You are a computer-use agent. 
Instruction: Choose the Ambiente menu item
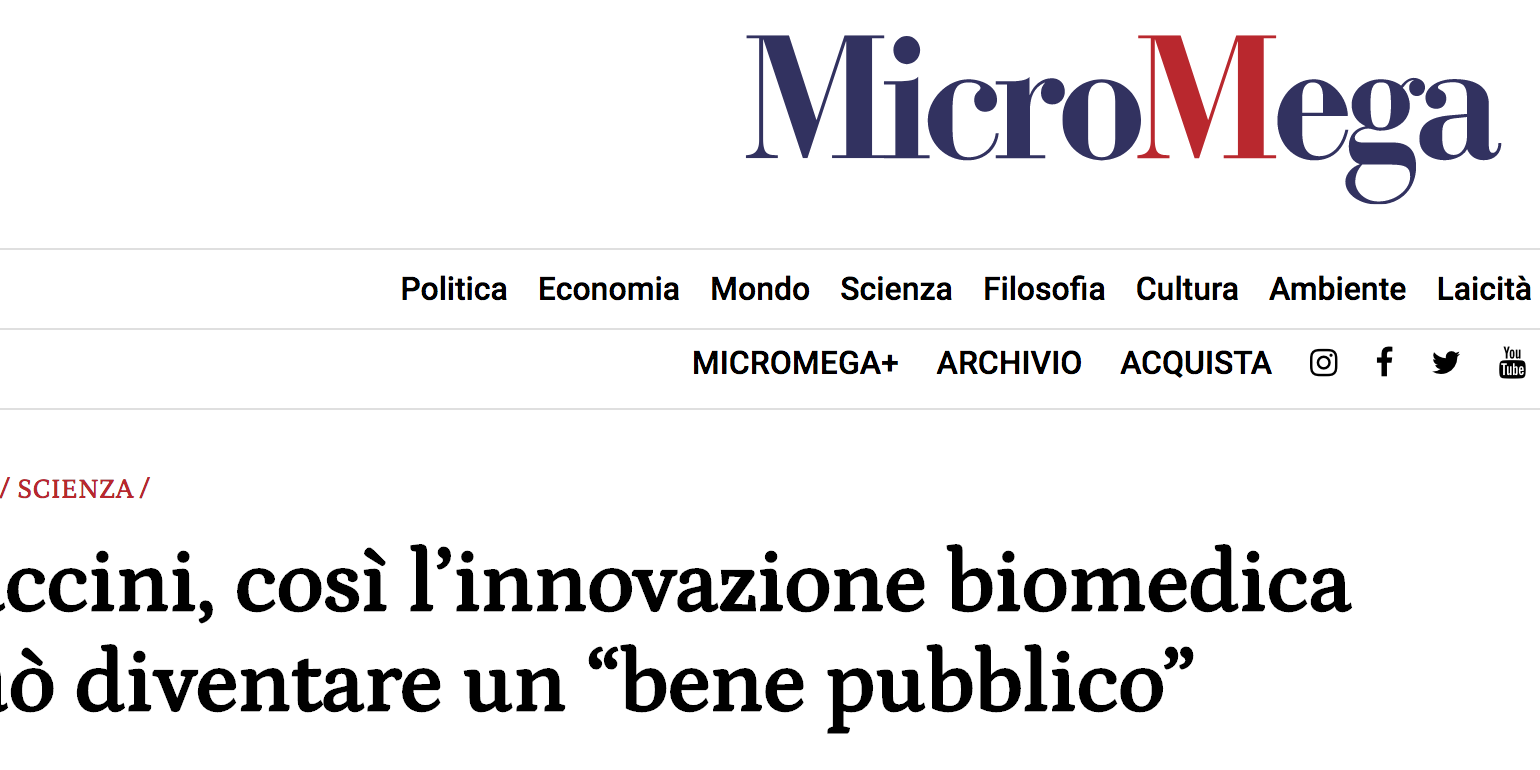click(1337, 289)
